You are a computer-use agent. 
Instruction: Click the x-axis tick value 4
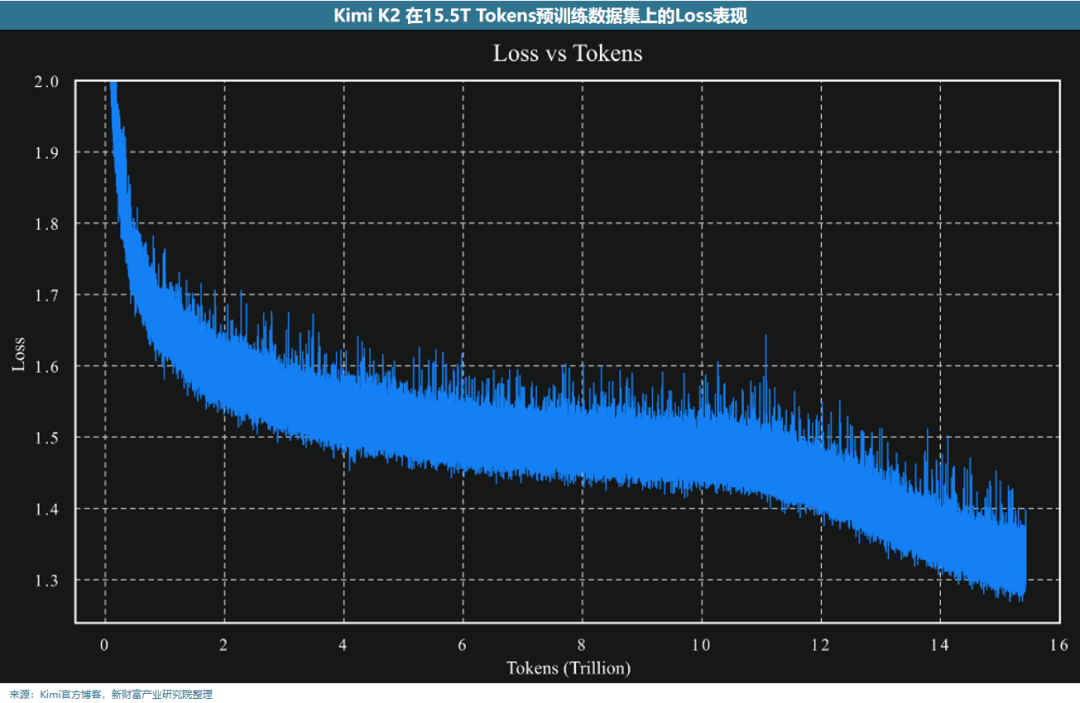tap(342, 645)
